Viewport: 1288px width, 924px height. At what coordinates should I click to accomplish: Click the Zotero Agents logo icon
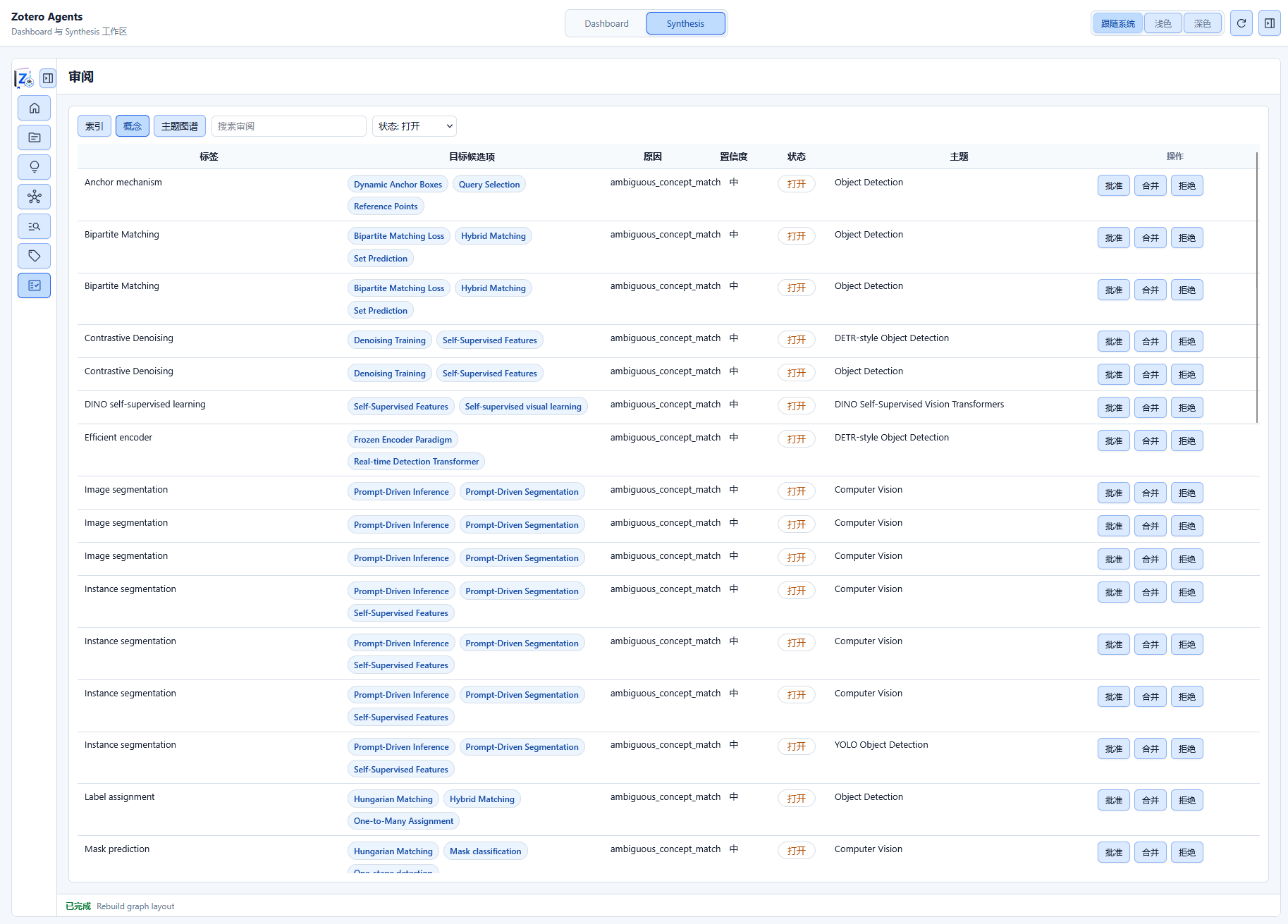[x=25, y=78]
